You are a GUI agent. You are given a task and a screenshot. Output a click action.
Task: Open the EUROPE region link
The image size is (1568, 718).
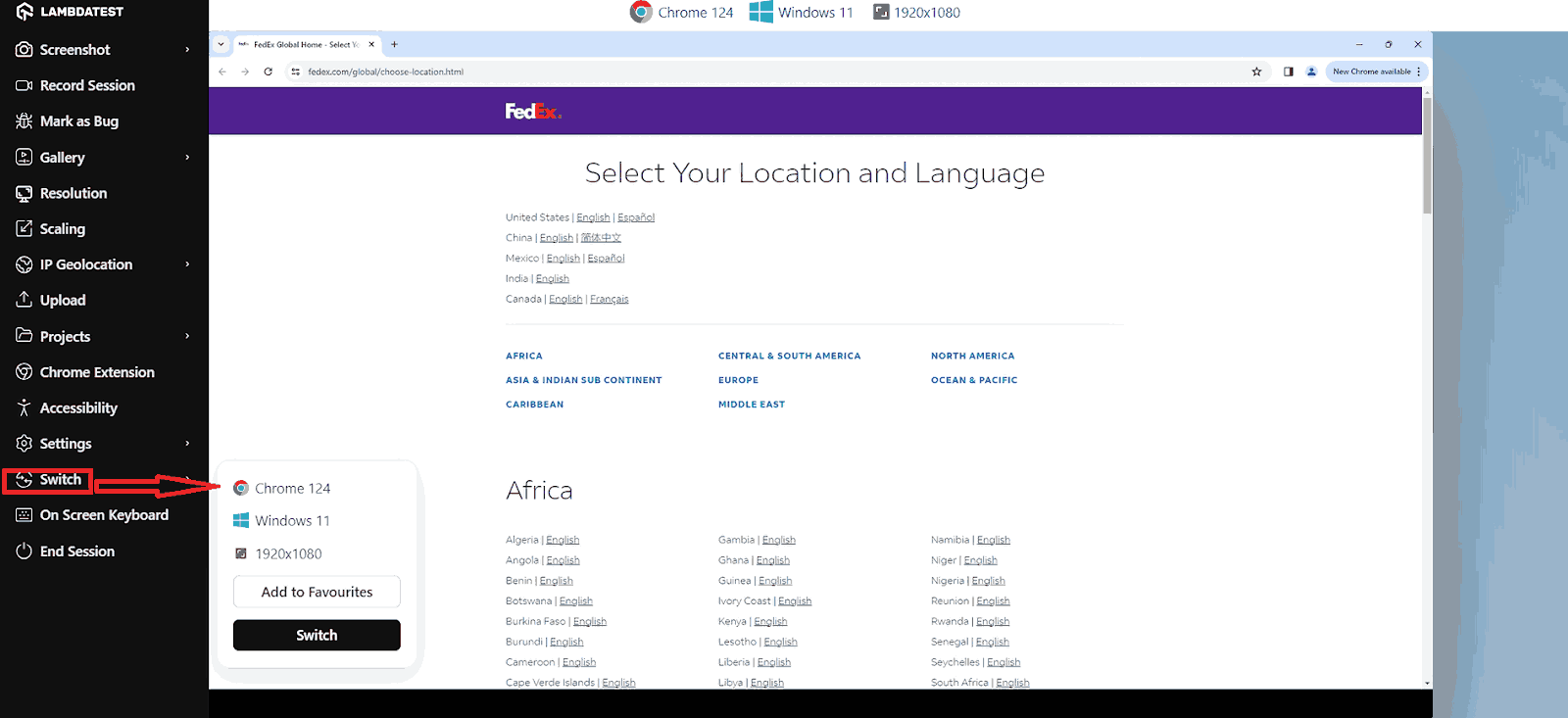click(x=738, y=380)
